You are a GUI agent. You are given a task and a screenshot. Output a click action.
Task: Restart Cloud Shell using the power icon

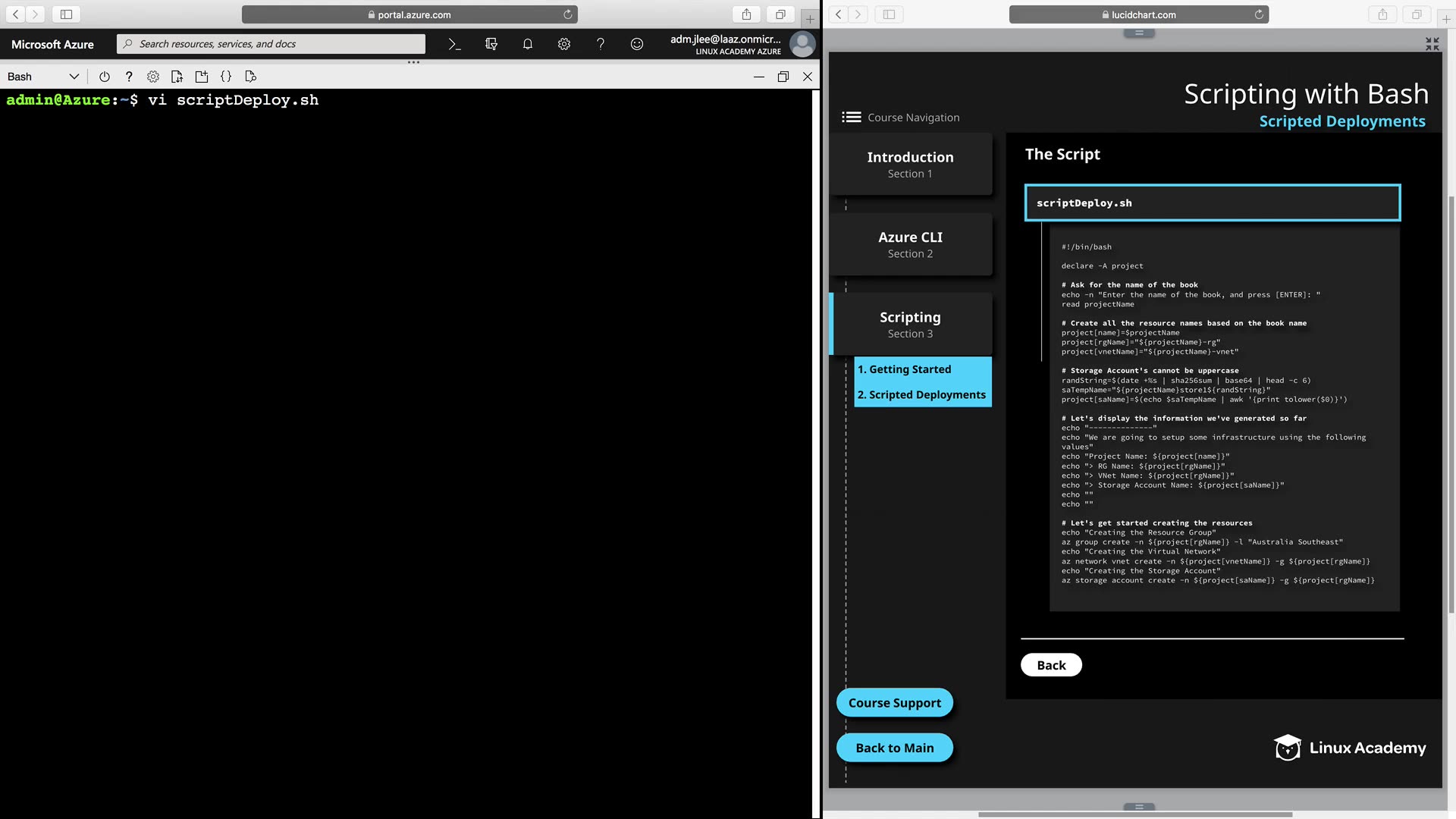tap(105, 77)
